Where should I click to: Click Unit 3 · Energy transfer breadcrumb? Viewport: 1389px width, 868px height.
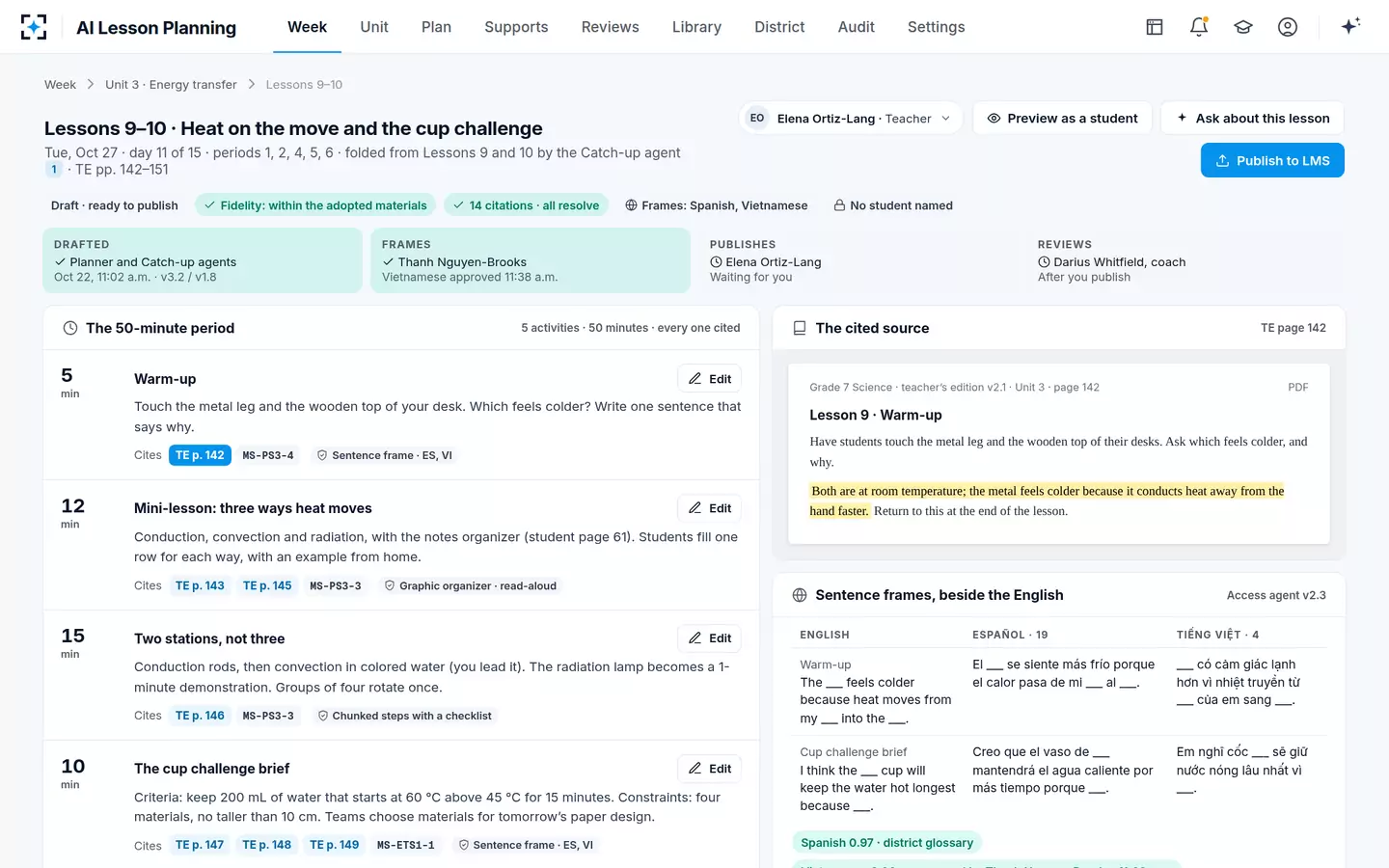(x=171, y=85)
